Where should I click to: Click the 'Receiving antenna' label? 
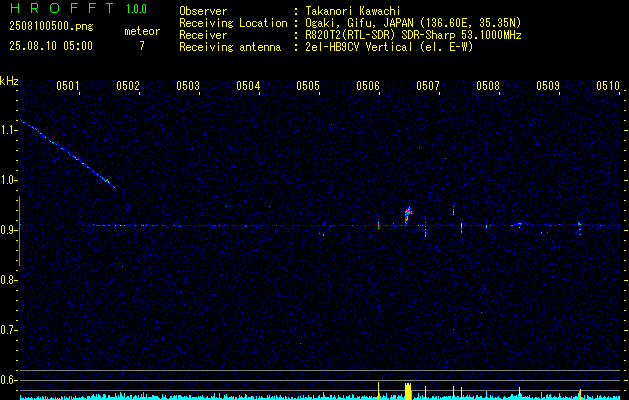click(x=230, y=47)
